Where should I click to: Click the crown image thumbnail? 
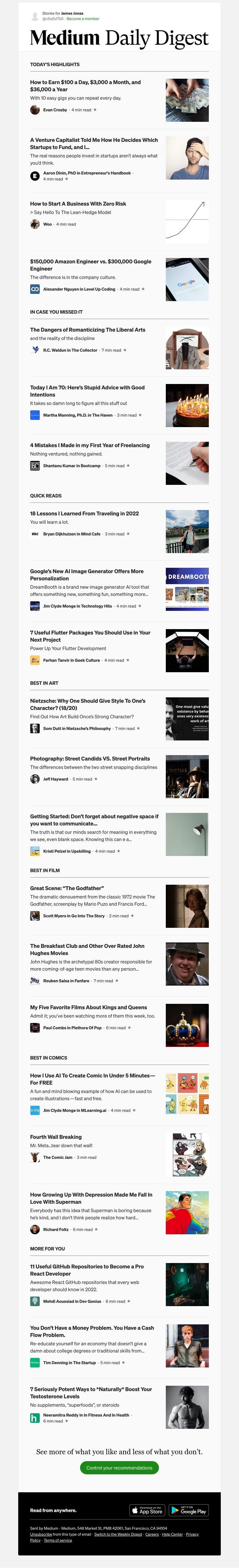[187, 1026]
